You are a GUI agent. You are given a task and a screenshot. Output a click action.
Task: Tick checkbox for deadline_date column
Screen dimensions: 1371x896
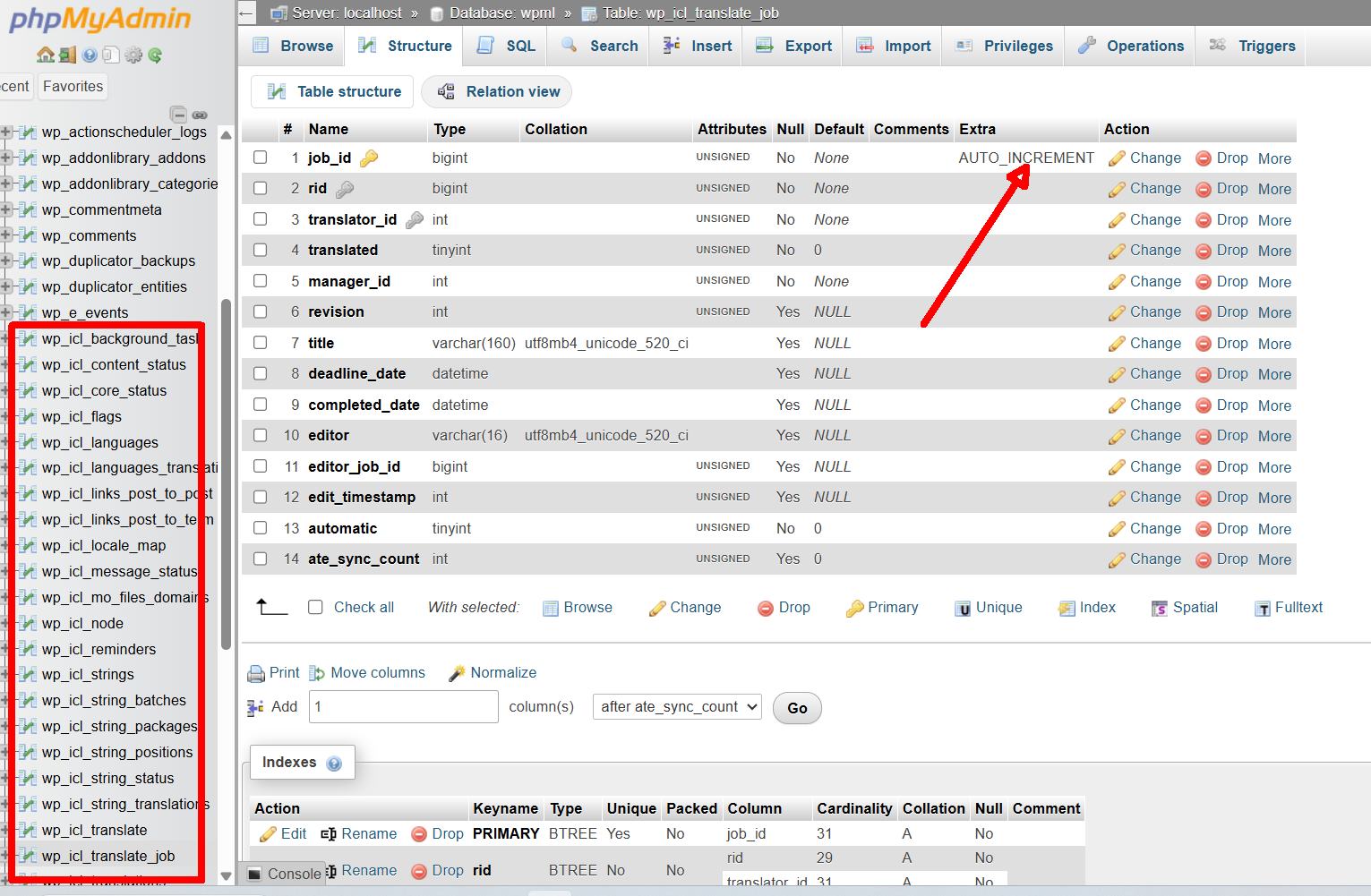261,373
